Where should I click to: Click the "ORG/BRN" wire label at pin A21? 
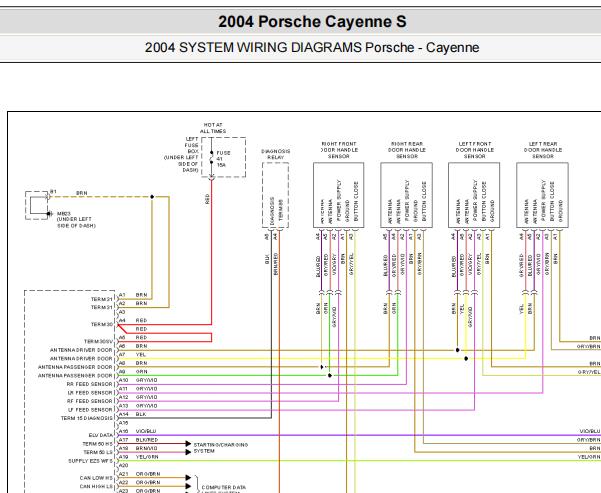(x=148, y=474)
